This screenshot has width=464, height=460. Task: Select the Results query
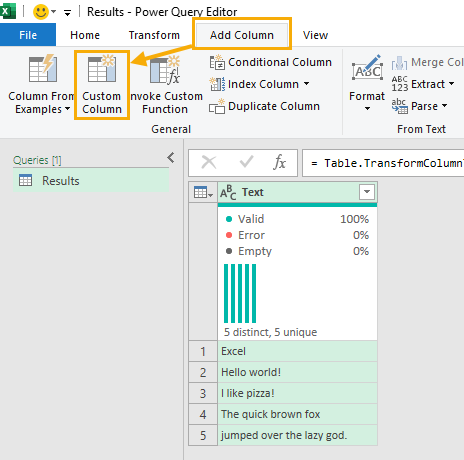91,180
